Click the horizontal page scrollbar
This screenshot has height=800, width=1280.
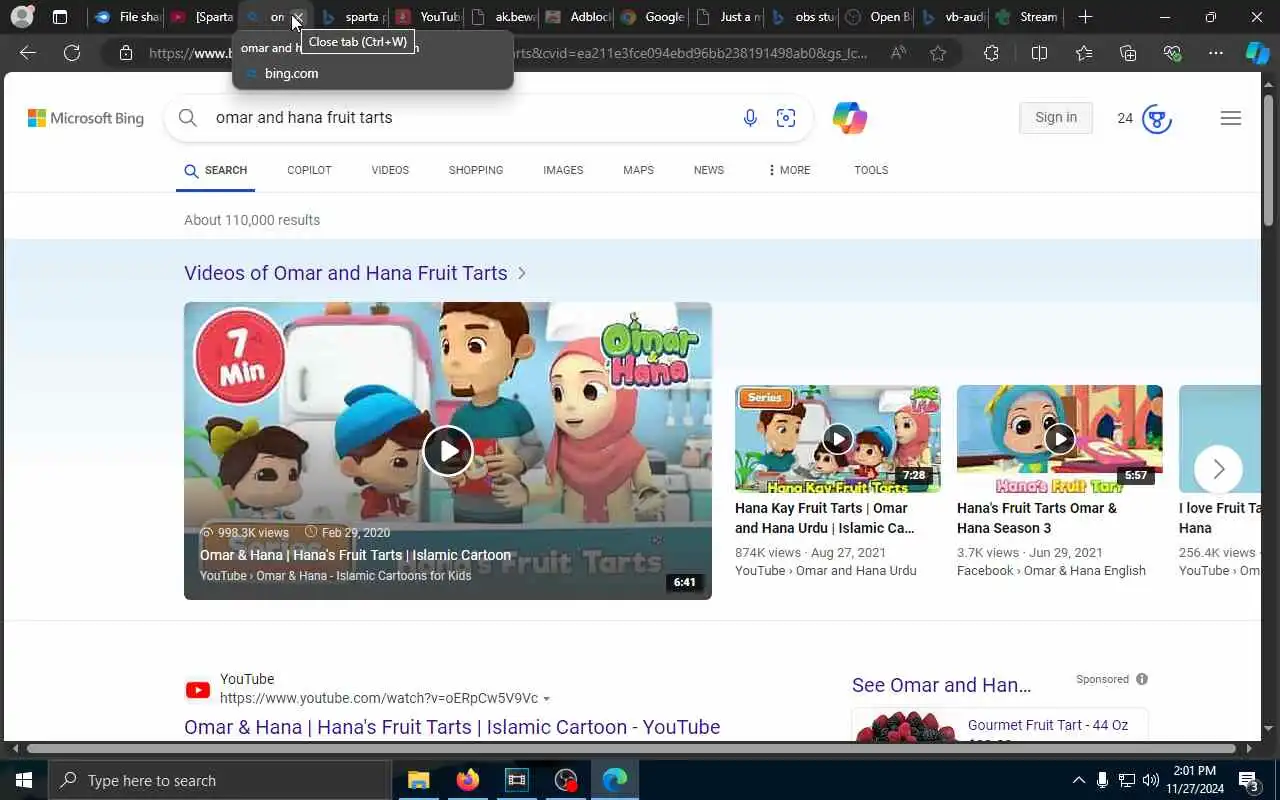[x=632, y=748]
